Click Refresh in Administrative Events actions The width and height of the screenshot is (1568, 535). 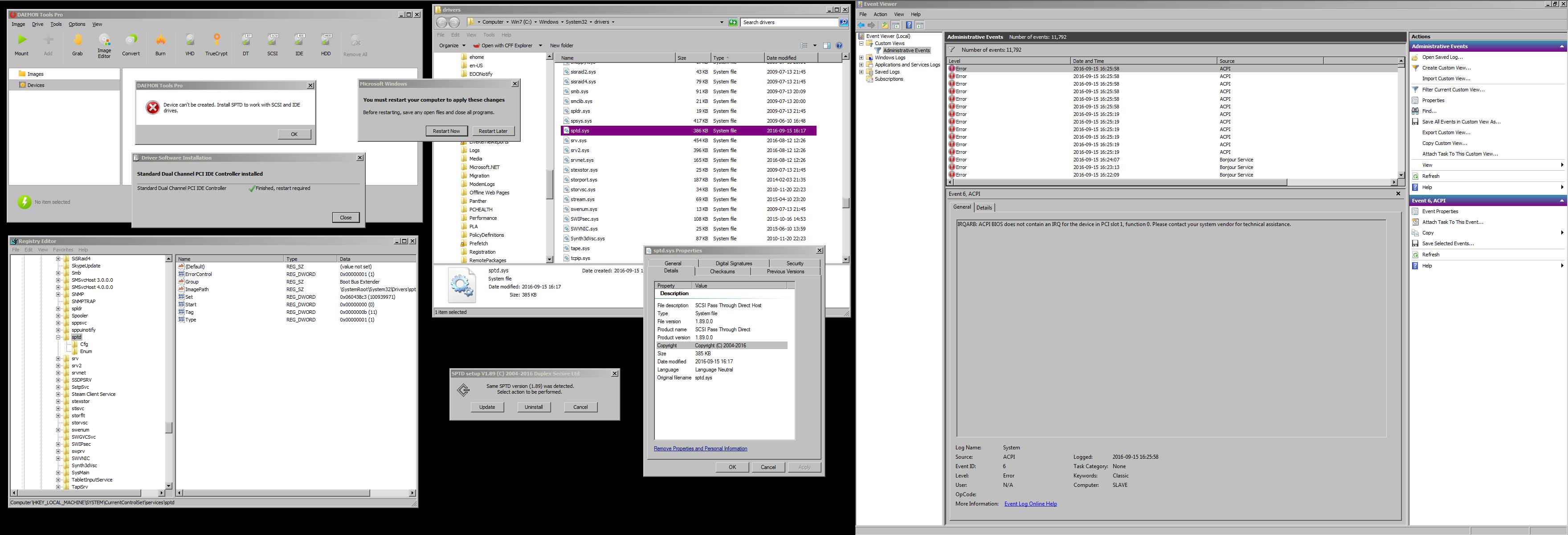point(1430,176)
